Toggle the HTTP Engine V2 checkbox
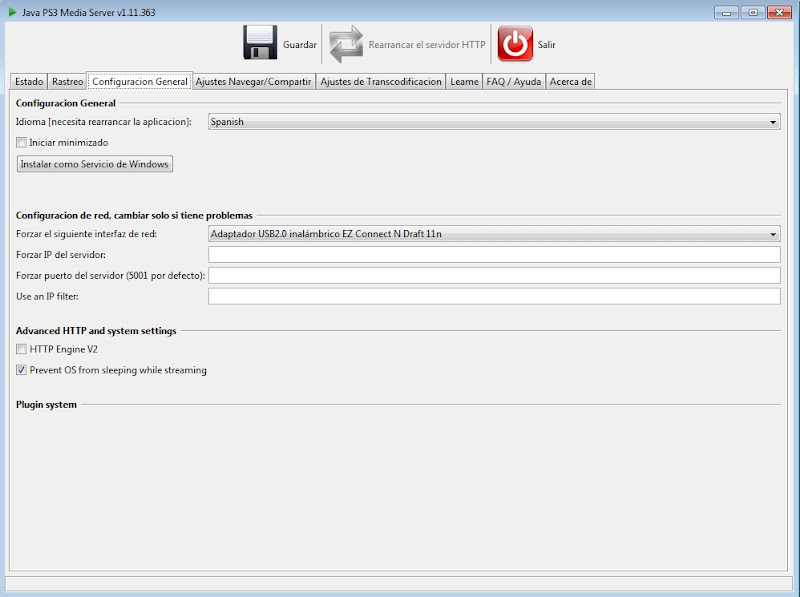This screenshot has height=597, width=800. pyautogui.click(x=21, y=349)
